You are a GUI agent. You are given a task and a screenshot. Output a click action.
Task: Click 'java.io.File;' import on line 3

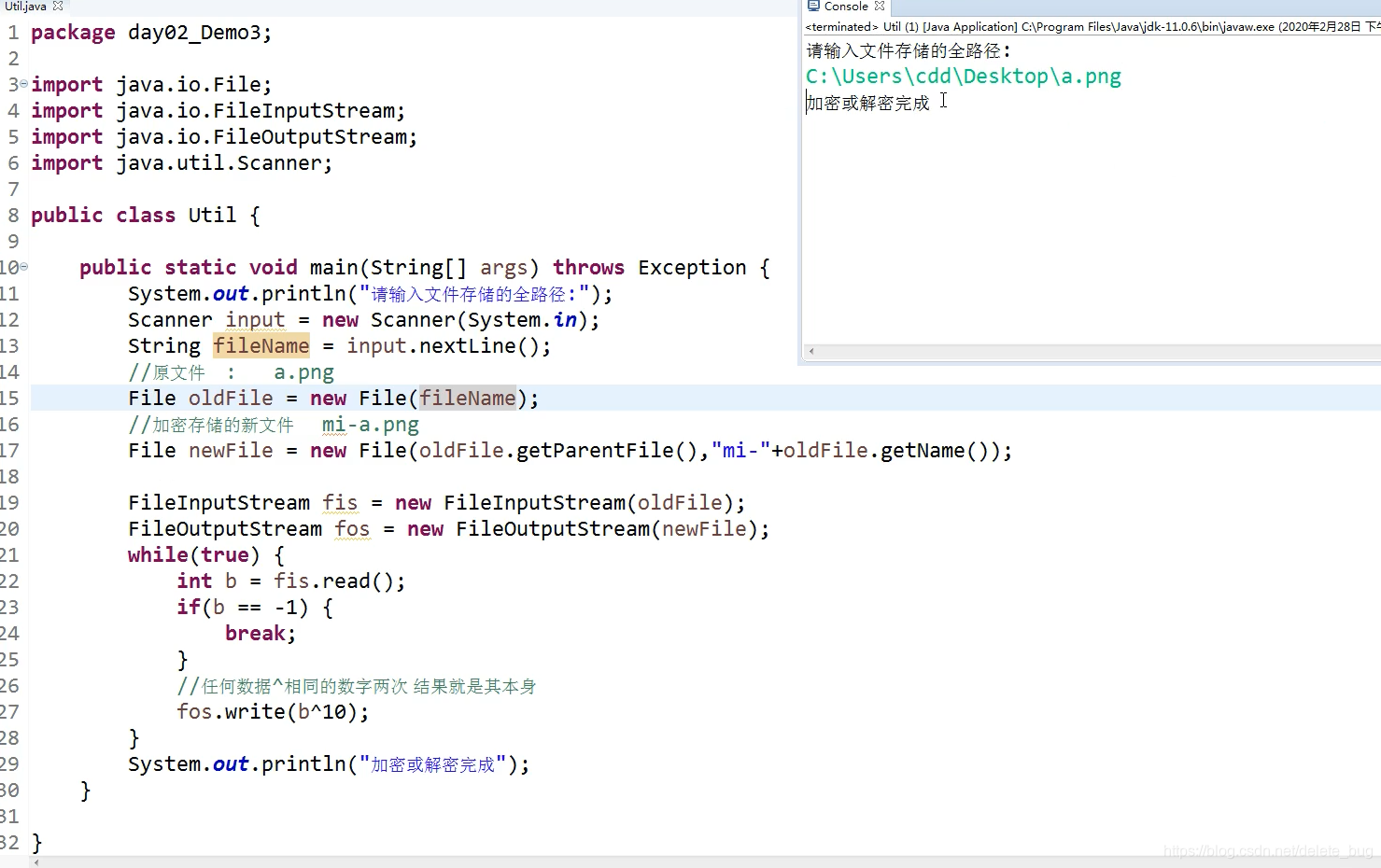pos(194,85)
